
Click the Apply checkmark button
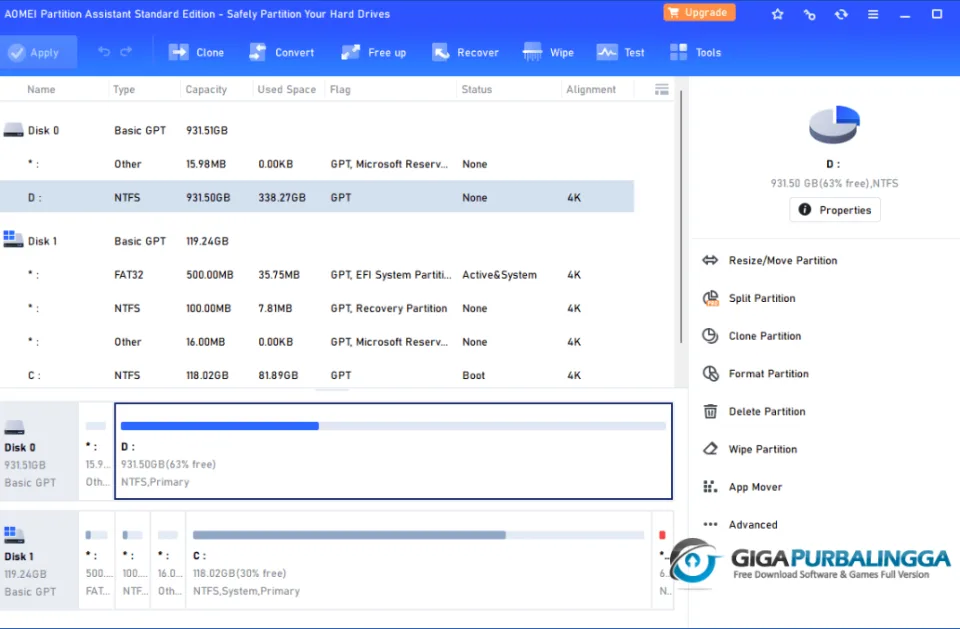coord(38,52)
